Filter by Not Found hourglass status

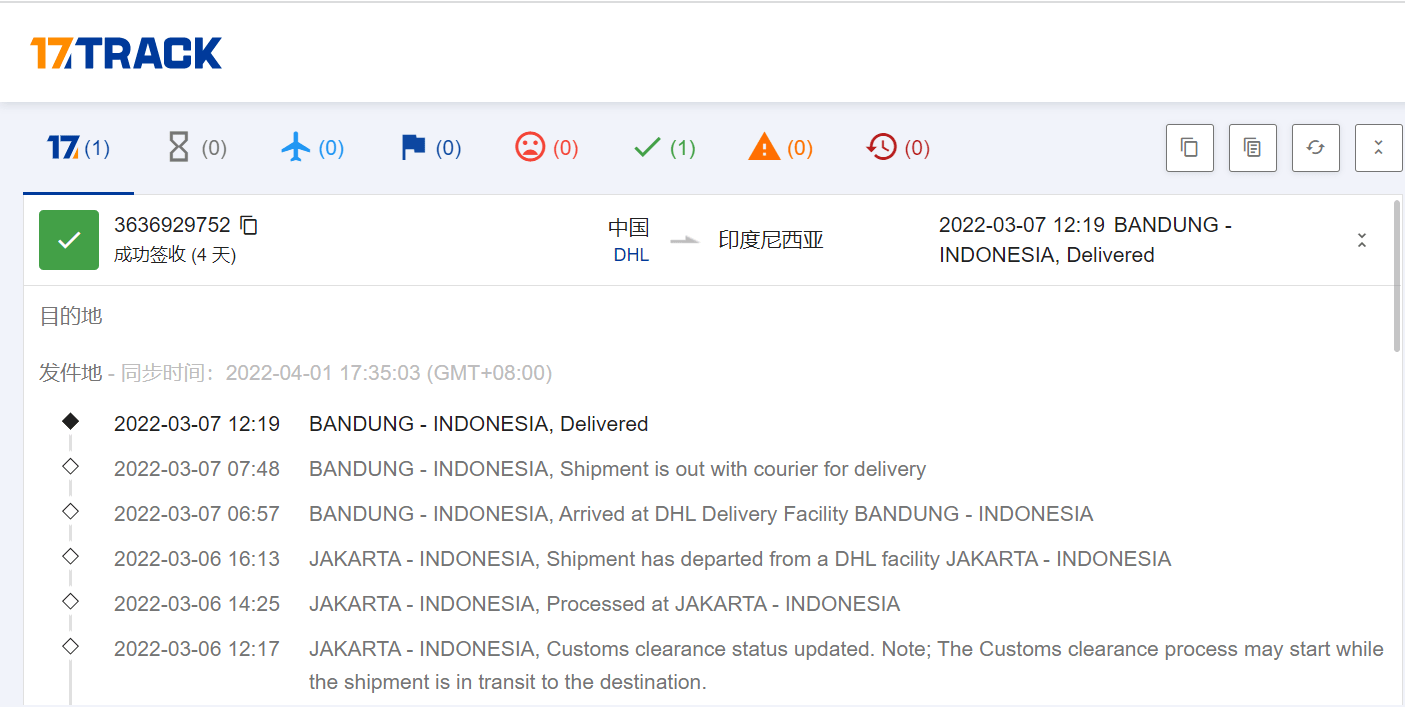coord(196,149)
